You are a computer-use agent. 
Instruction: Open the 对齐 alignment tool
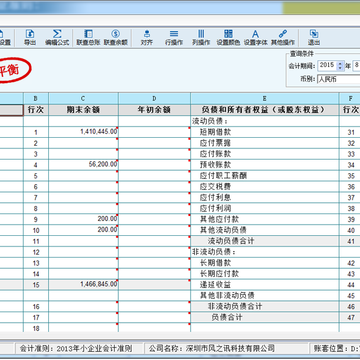147,38
